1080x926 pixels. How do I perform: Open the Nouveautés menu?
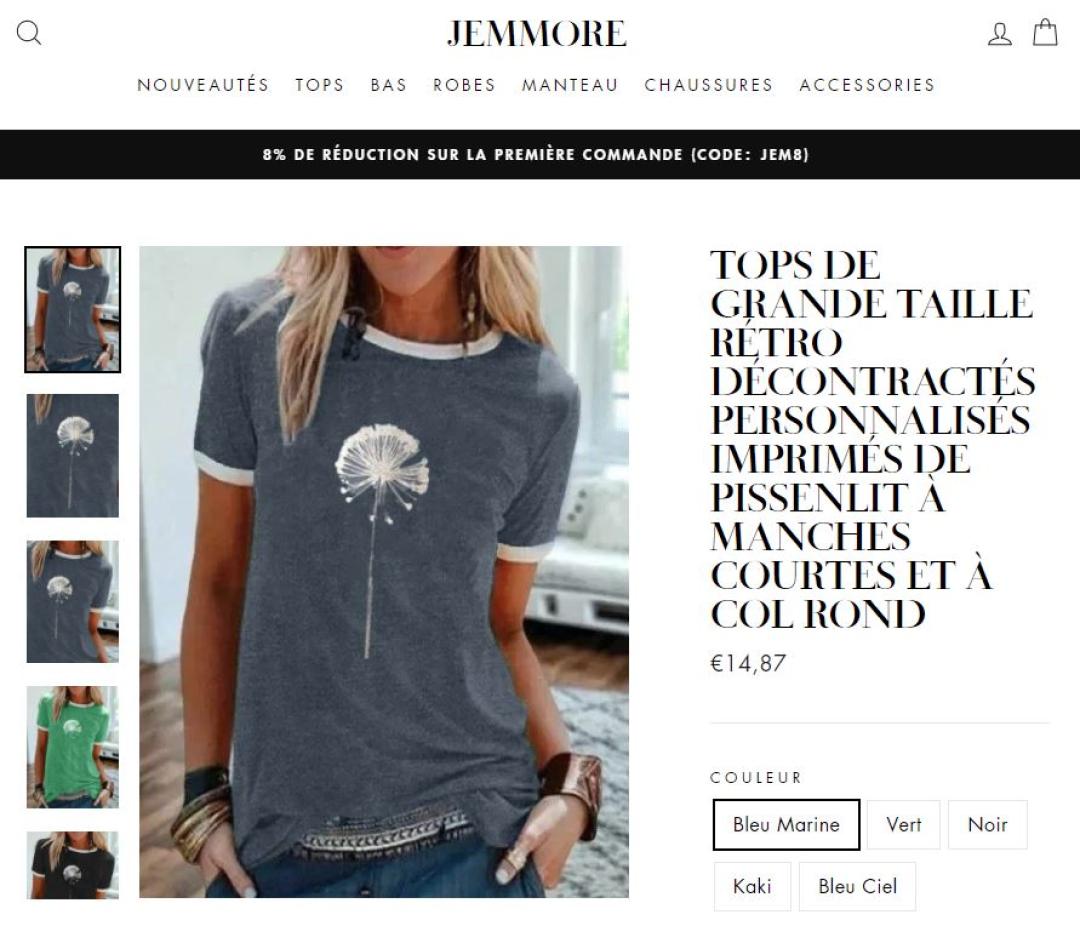coord(203,85)
